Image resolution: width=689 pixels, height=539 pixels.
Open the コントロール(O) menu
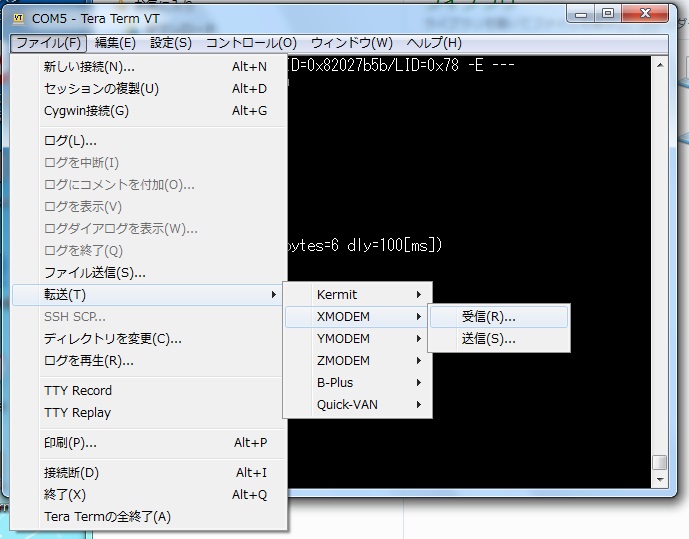coord(251,43)
